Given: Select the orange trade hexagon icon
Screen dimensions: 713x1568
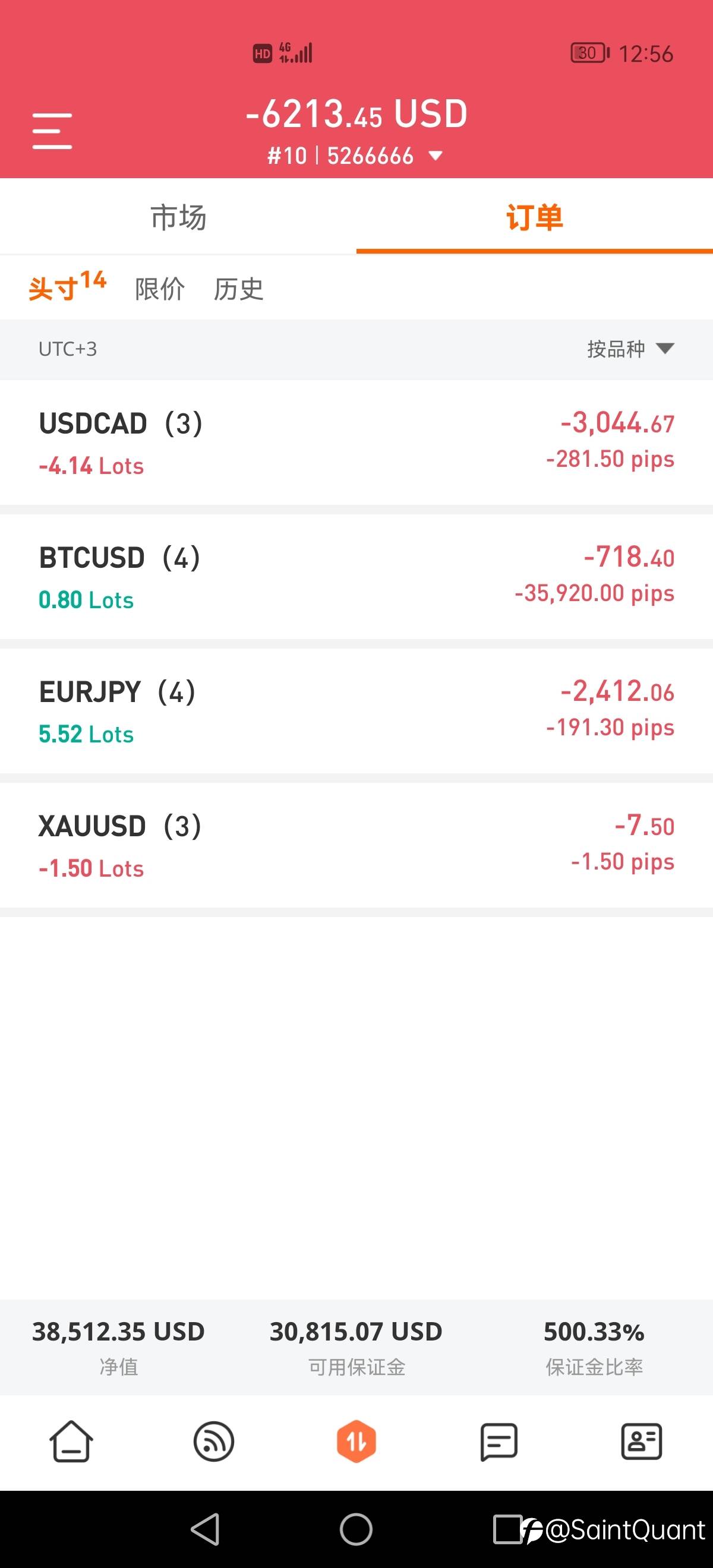Looking at the screenshot, I should (x=356, y=1441).
